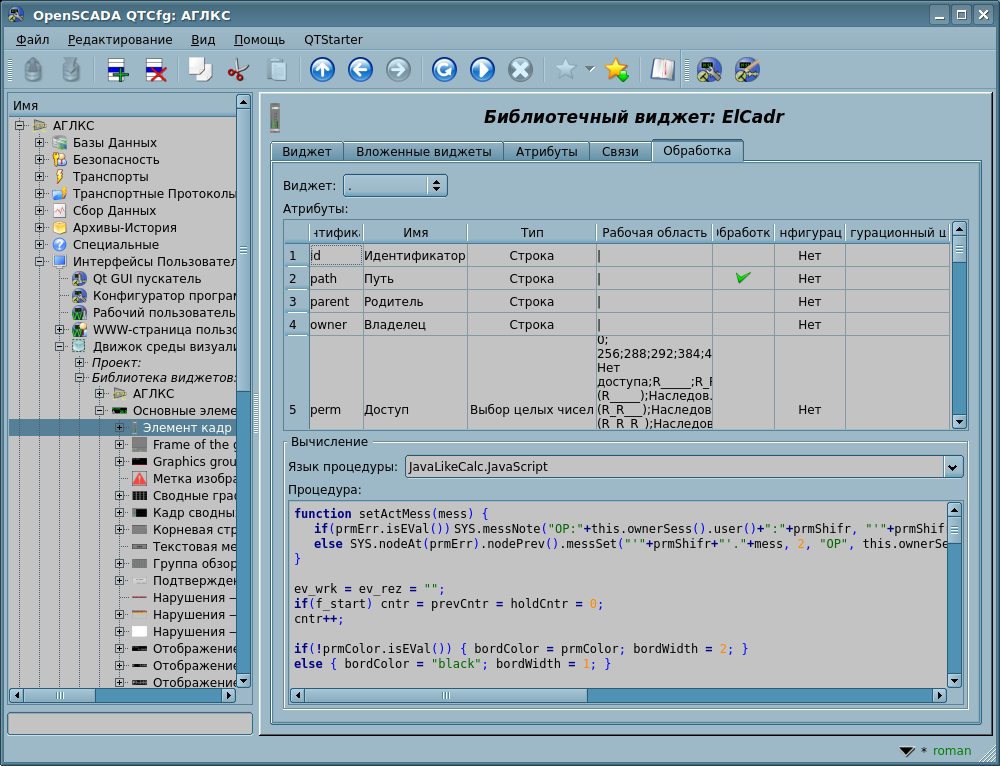Go up one level with up arrow

tap(322, 70)
